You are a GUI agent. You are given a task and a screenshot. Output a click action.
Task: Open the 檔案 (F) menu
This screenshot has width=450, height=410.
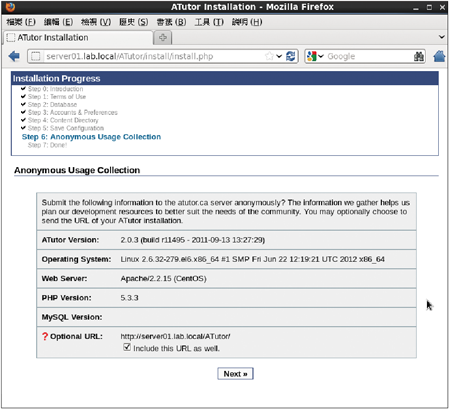(x=21, y=22)
